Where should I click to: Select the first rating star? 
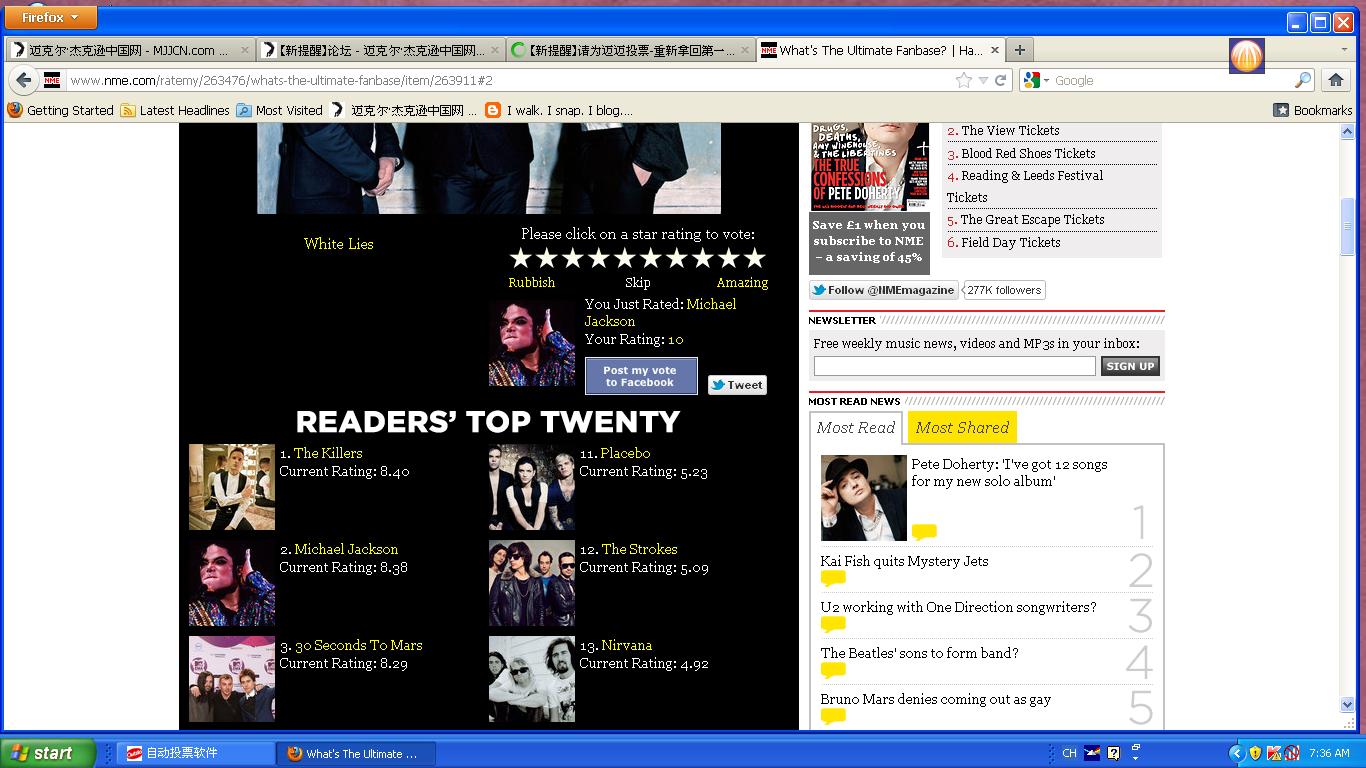point(520,259)
